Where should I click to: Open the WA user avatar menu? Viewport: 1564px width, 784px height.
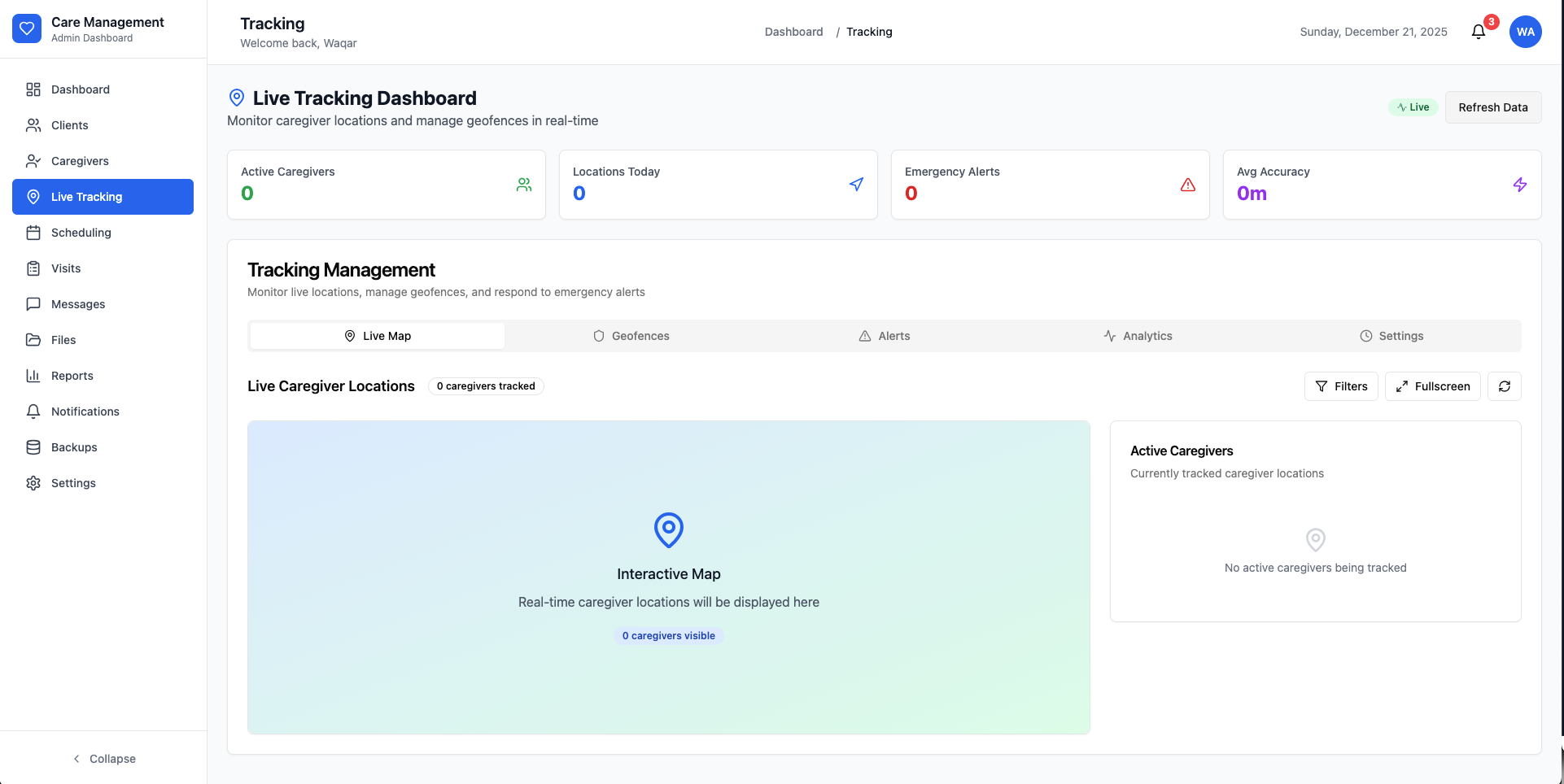pyautogui.click(x=1526, y=31)
